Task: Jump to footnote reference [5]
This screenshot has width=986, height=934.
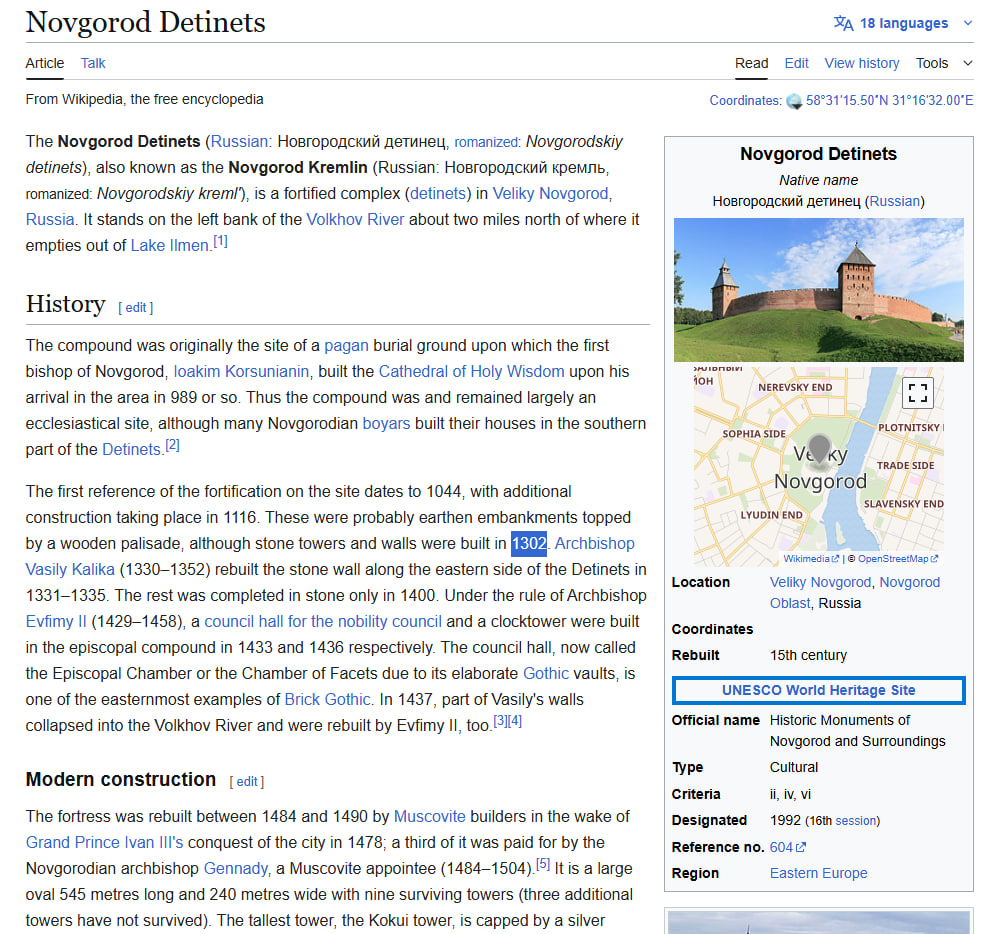Action: click(x=543, y=864)
